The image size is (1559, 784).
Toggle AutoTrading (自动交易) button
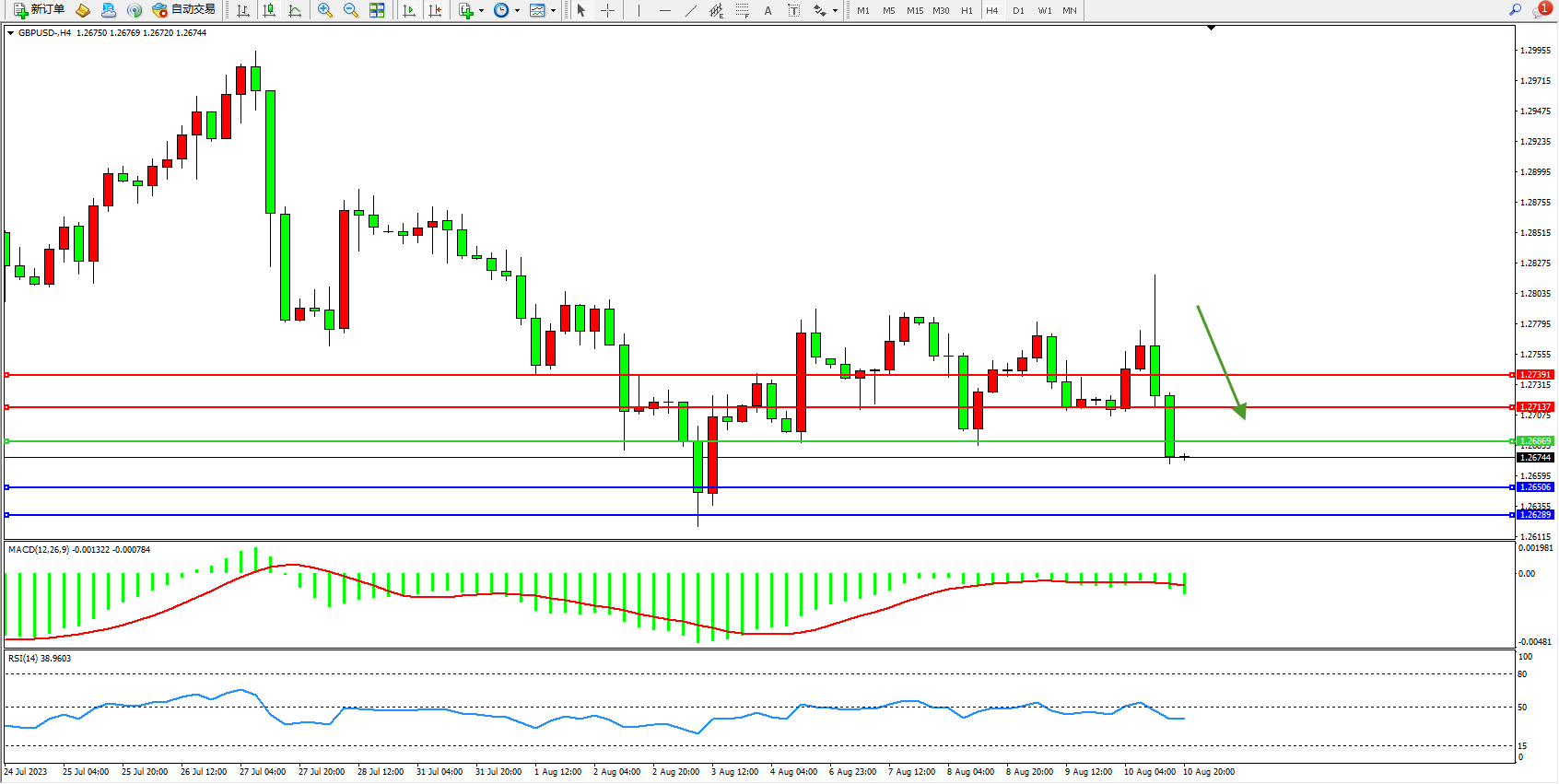(x=184, y=10)
